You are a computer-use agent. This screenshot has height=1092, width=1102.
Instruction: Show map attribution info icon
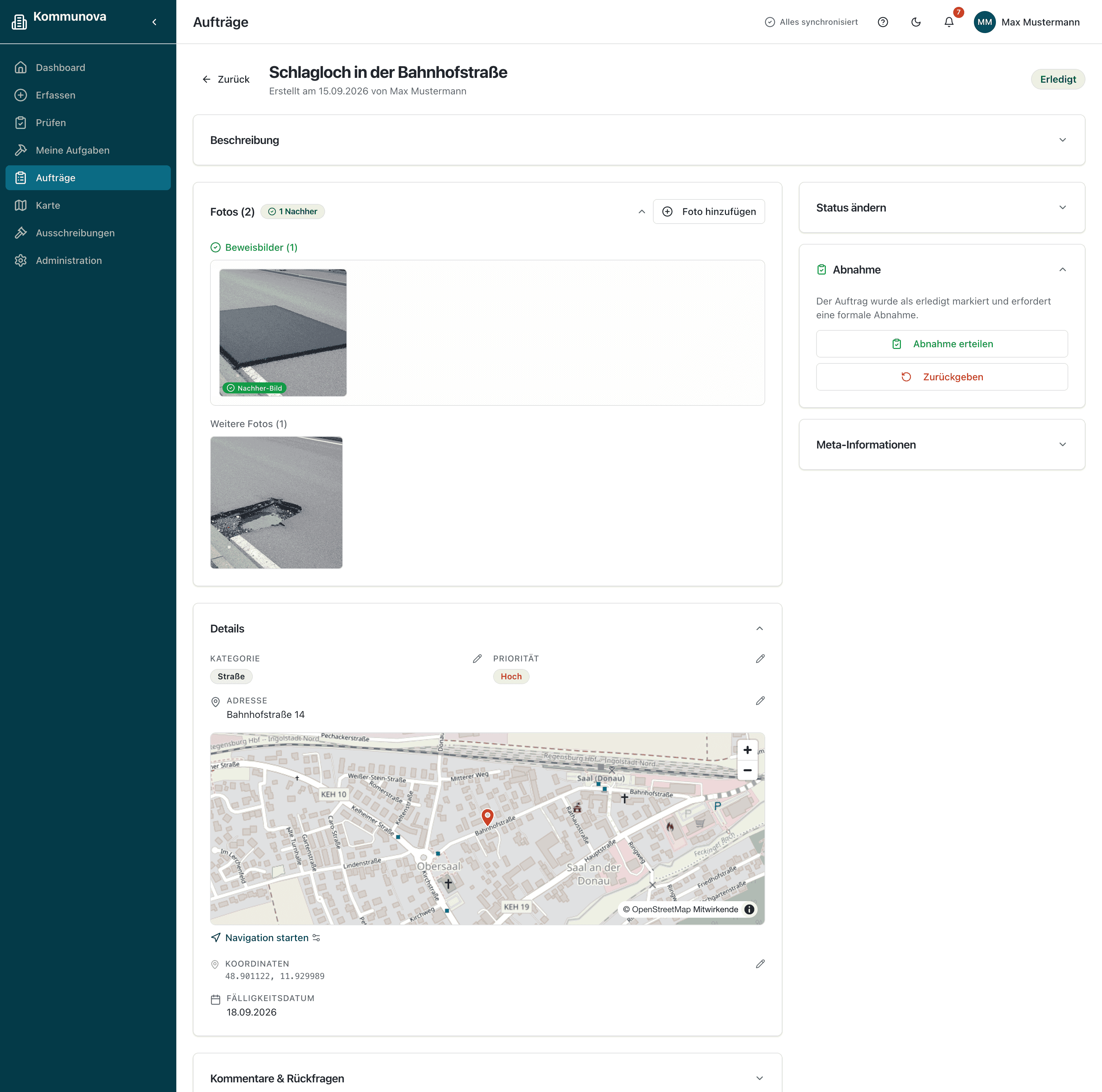[749, 909]
